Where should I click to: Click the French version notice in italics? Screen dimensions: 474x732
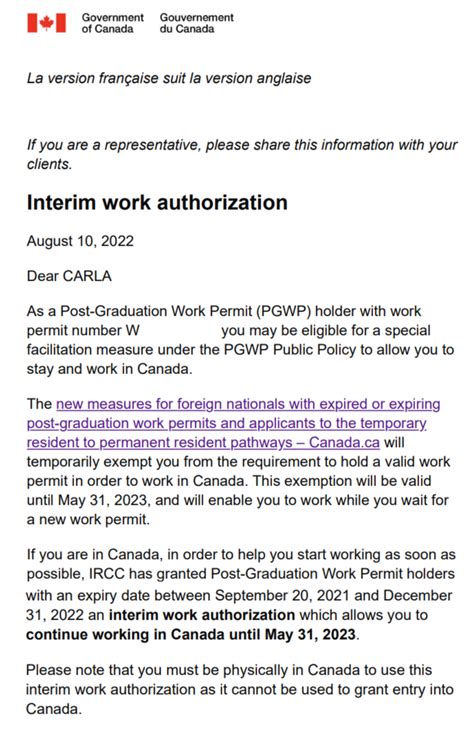169,78
